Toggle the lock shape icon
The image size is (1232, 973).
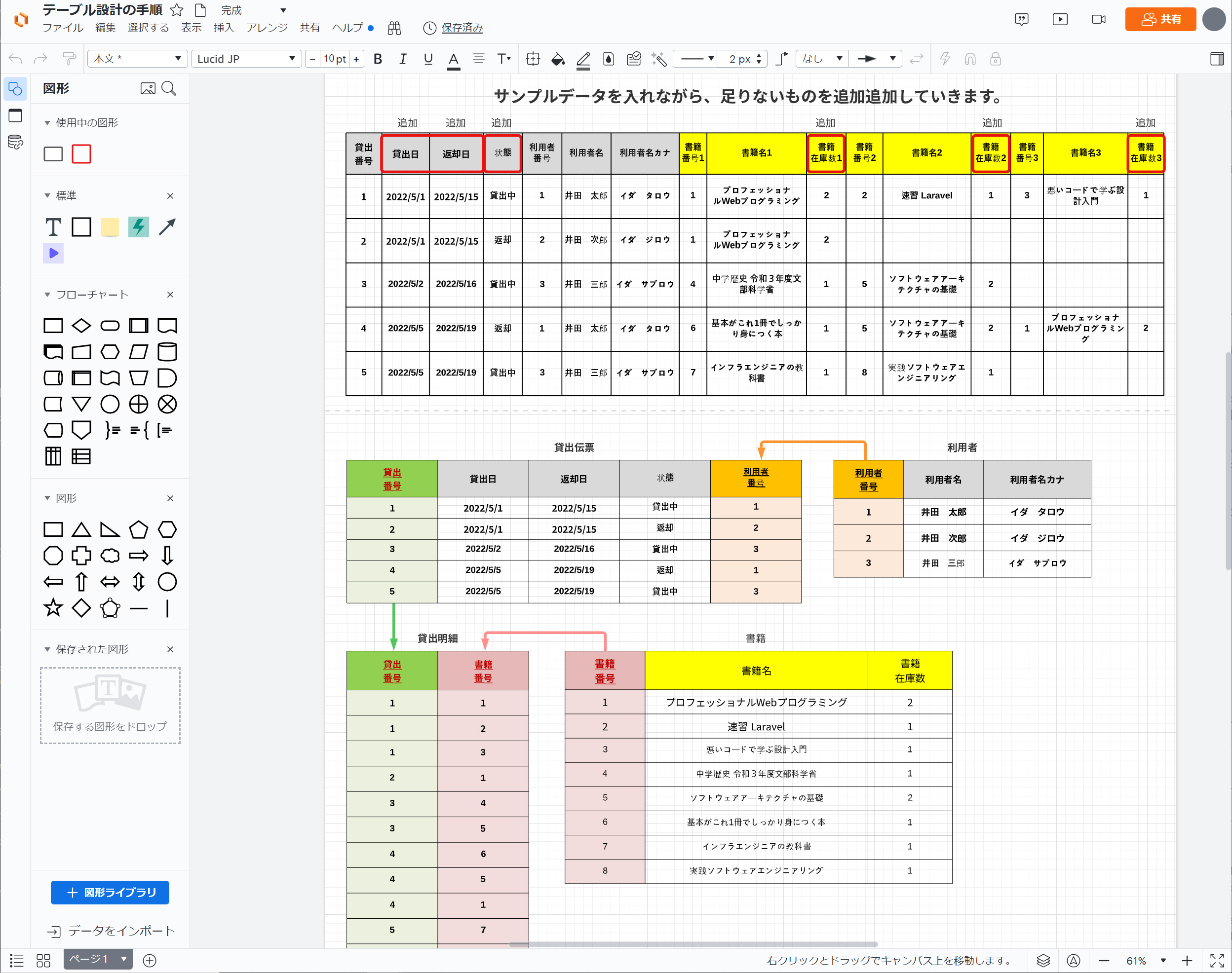pyautogui.click(x=996, y=59)
